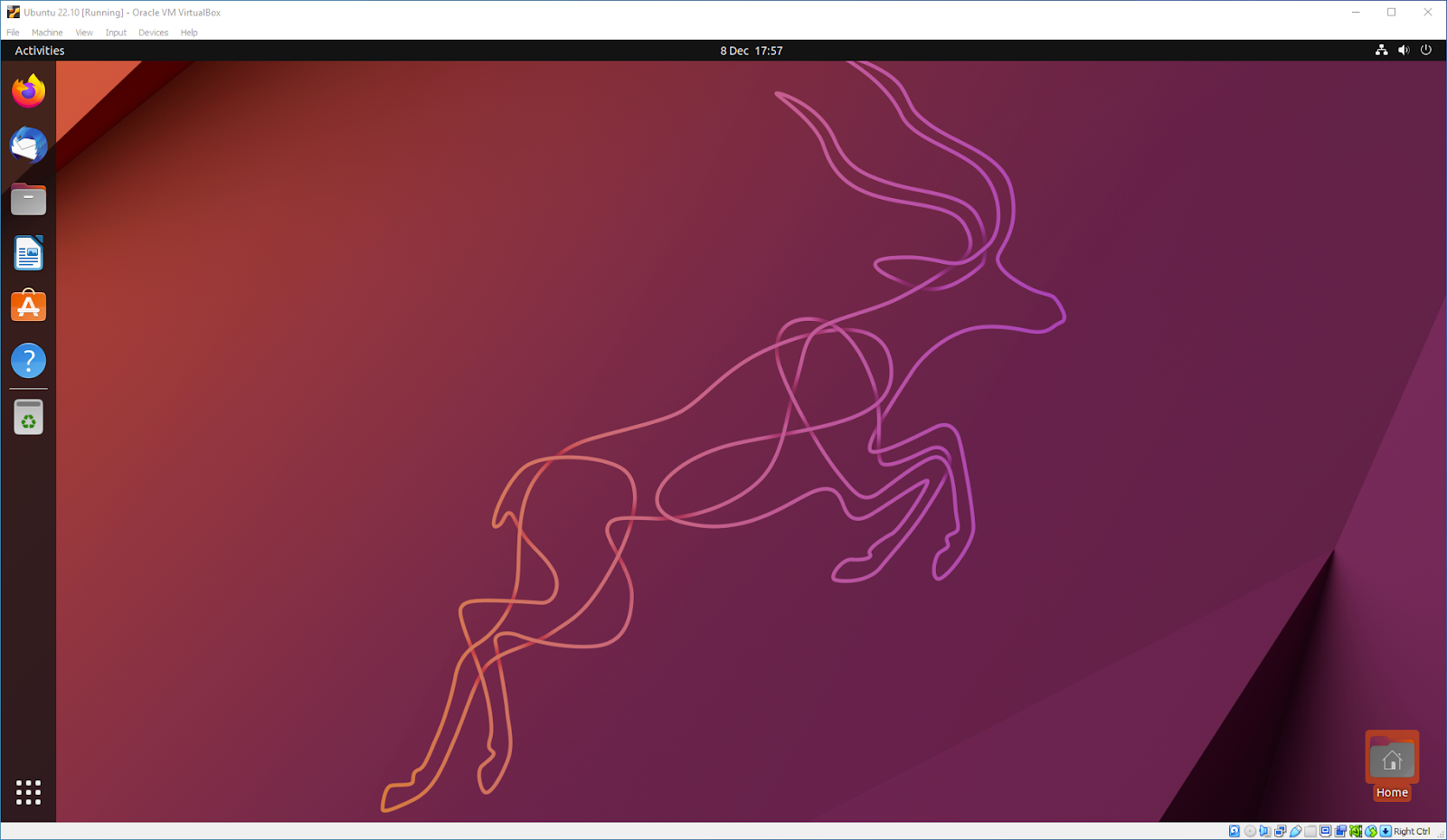
Task: Click the USB devices status bar icon
Action: tap(1295, 831)
